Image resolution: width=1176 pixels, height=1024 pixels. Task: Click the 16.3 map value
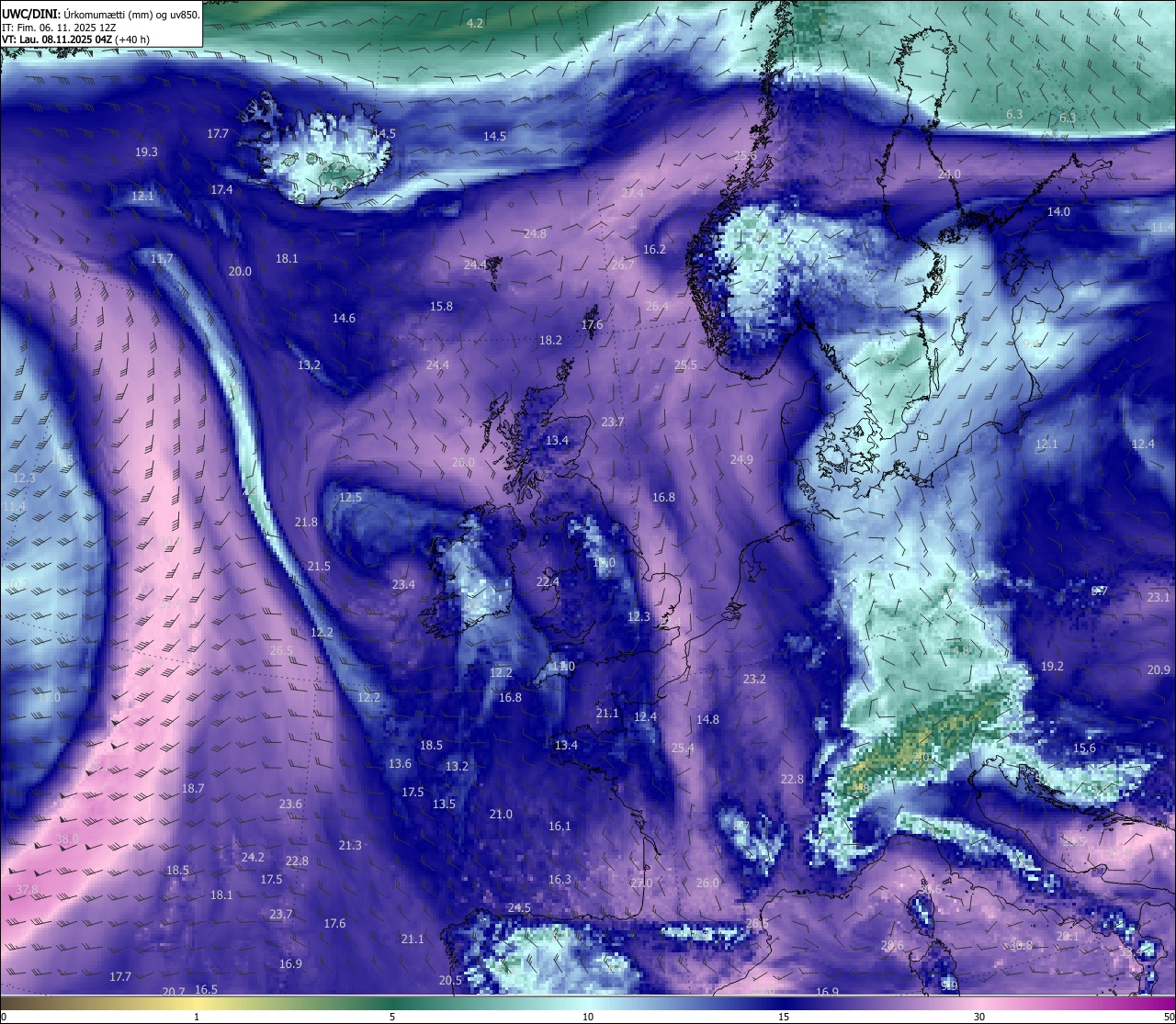pos(560,879)
